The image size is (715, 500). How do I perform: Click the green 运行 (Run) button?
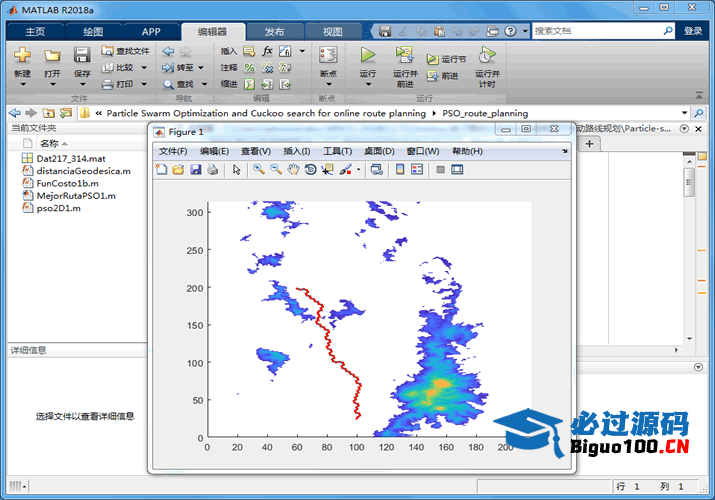[367, 56]
